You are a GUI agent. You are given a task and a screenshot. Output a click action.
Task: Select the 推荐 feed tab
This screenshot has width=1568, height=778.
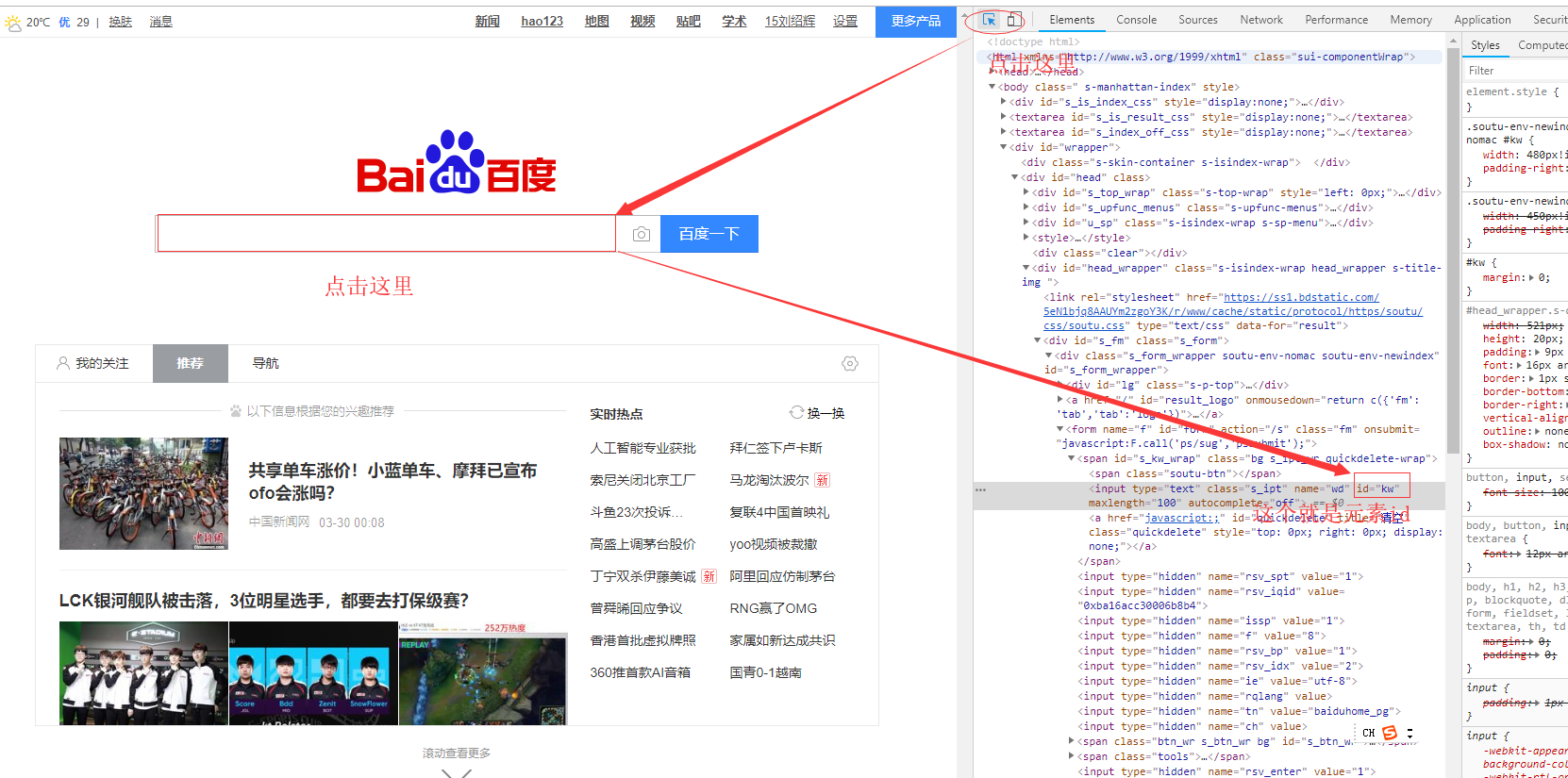pos(191,363)
